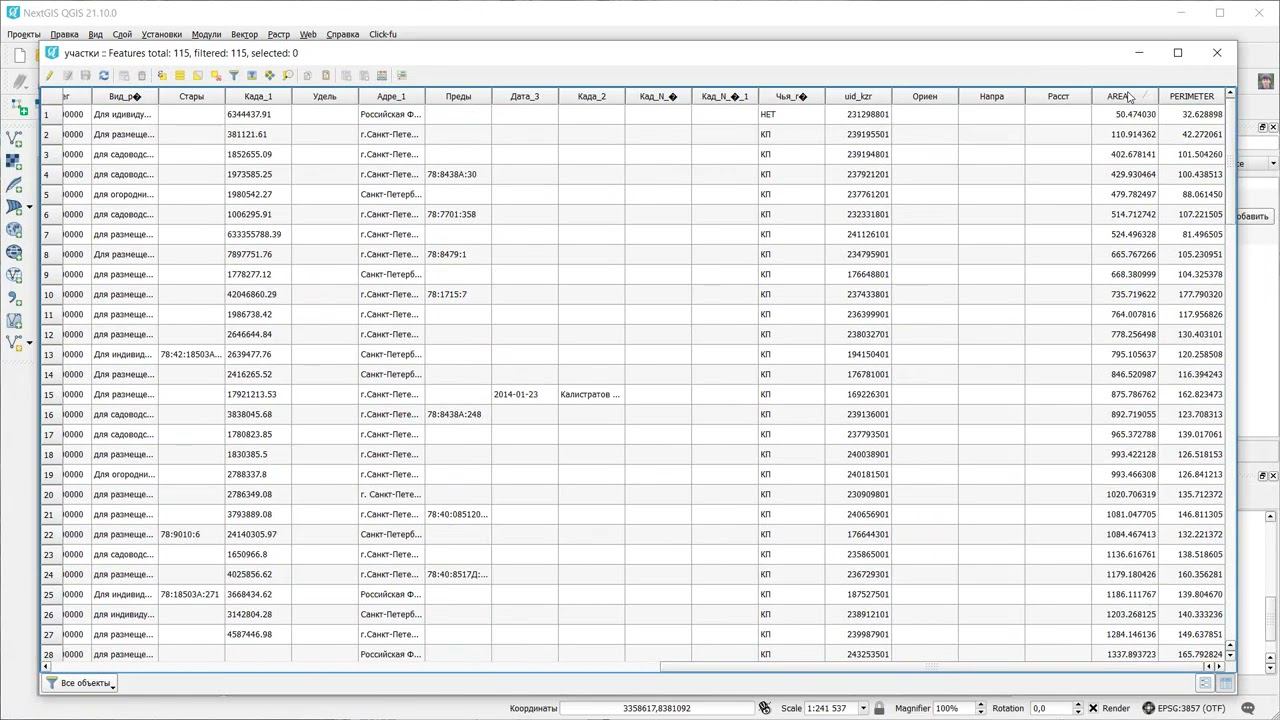Open the field calculator
1280x720 pixels.
[382, 75]
